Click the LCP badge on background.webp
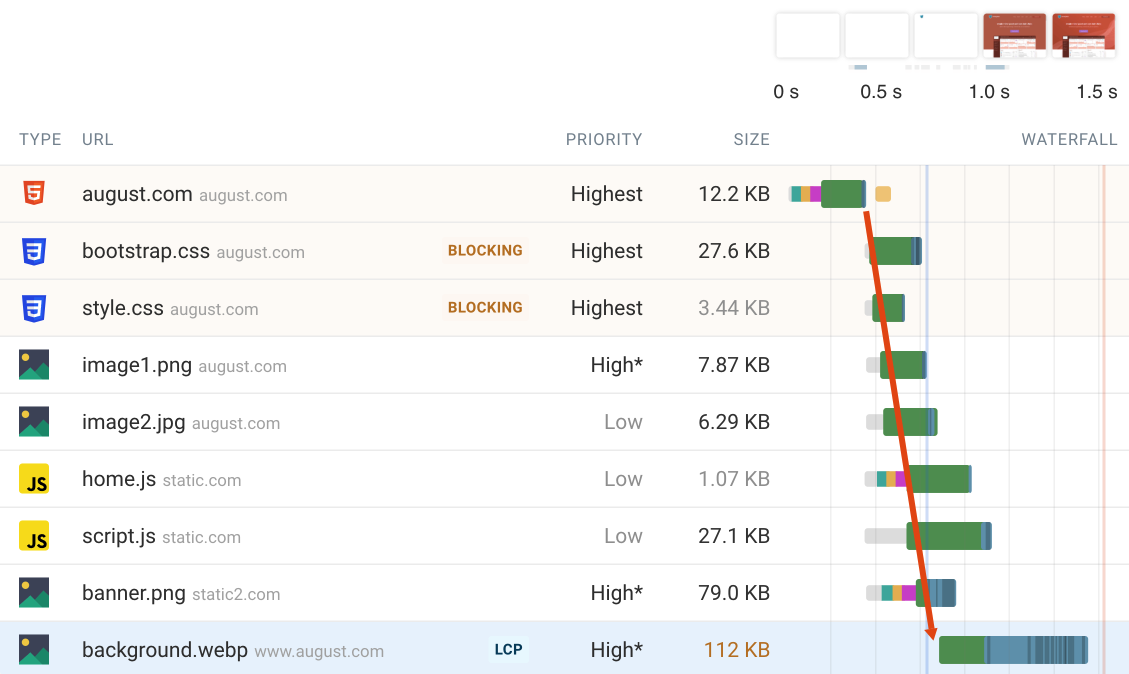This screenshot has width=1129, height=674. (508, 650)
